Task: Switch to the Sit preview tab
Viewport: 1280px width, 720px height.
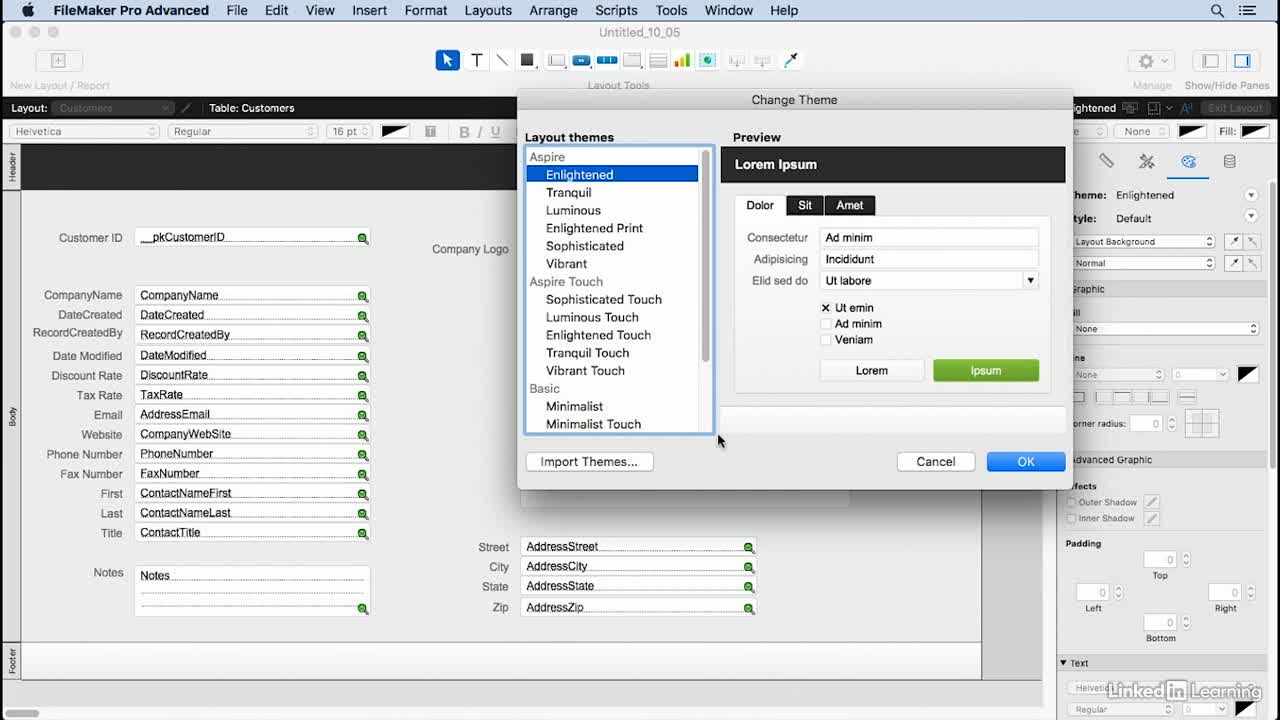Action: pyautogui.click(x=805, y=205)
